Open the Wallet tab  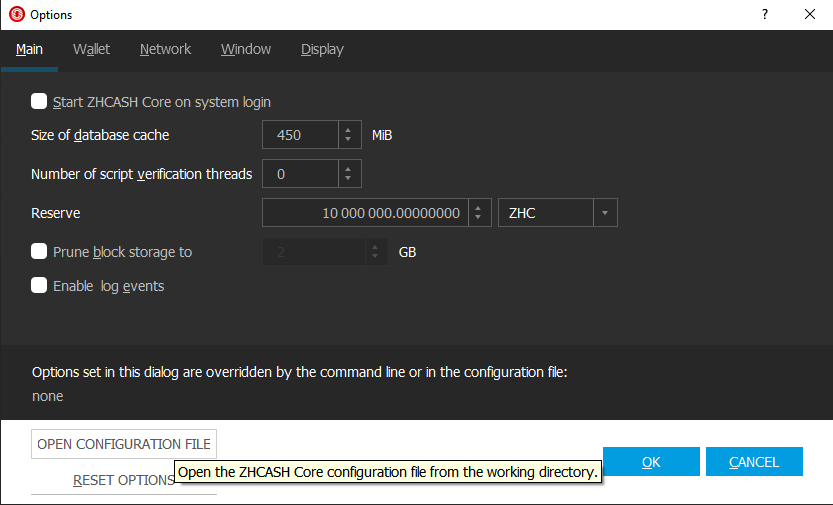pos(91,49)
